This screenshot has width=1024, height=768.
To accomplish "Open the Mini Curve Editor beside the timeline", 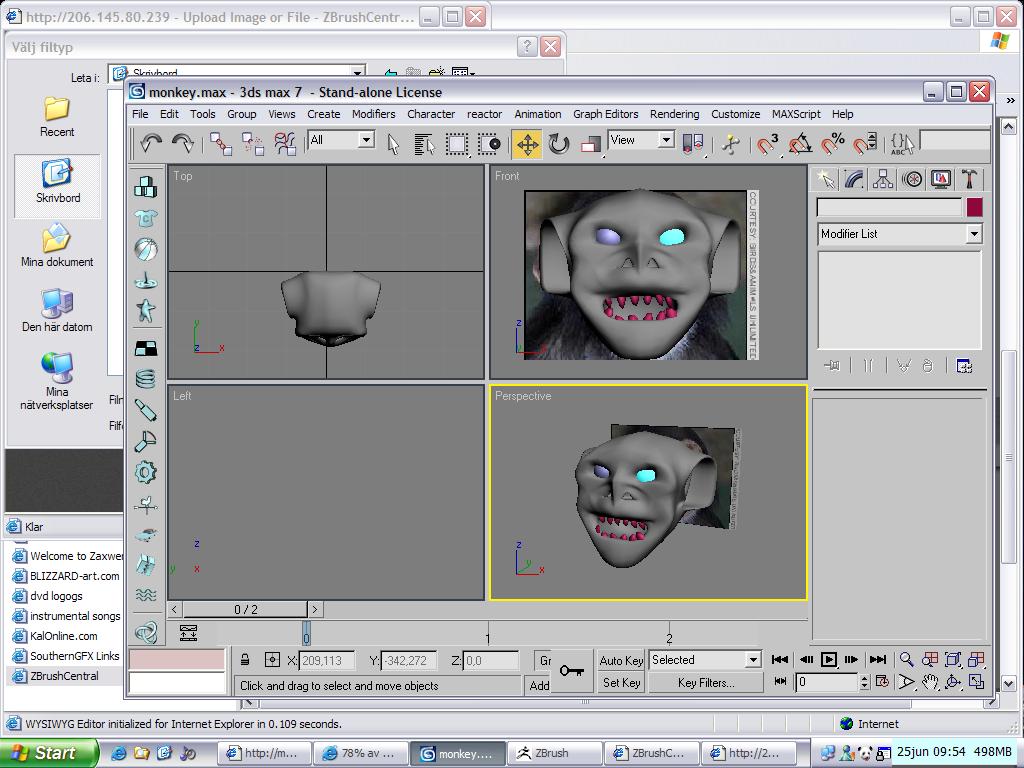I will [x=188, y=632].
